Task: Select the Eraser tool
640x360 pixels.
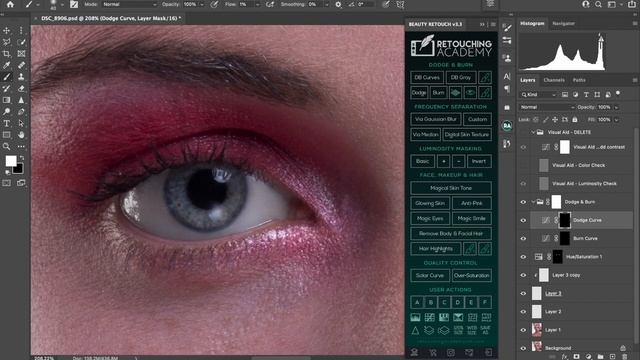Action: pos(21,88)
